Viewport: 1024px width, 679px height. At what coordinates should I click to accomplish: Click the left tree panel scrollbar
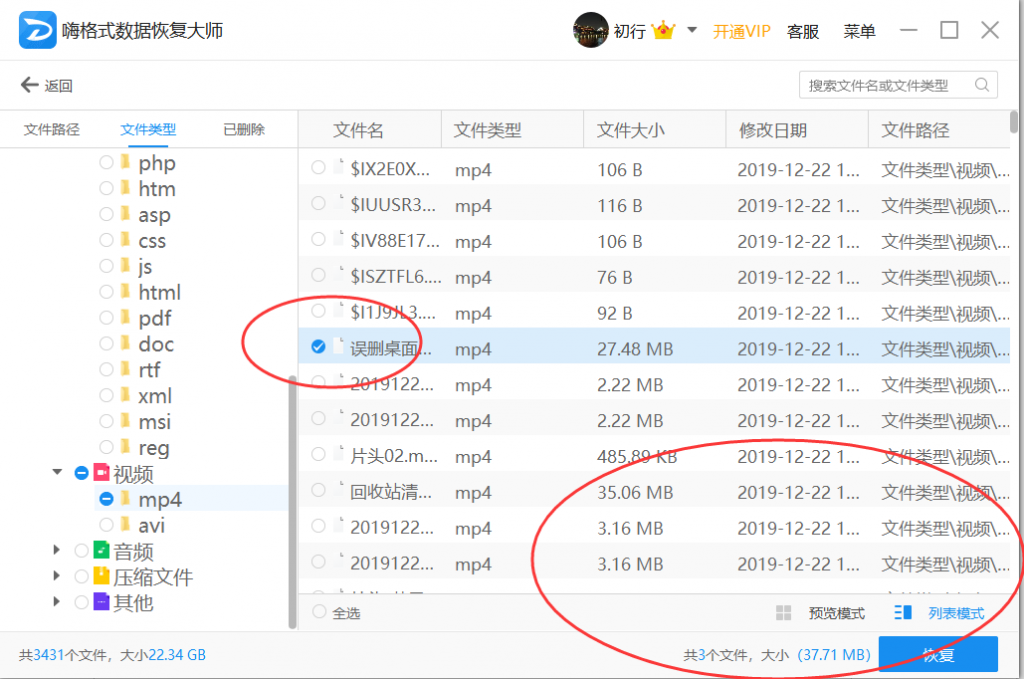(x=292, y=501)
